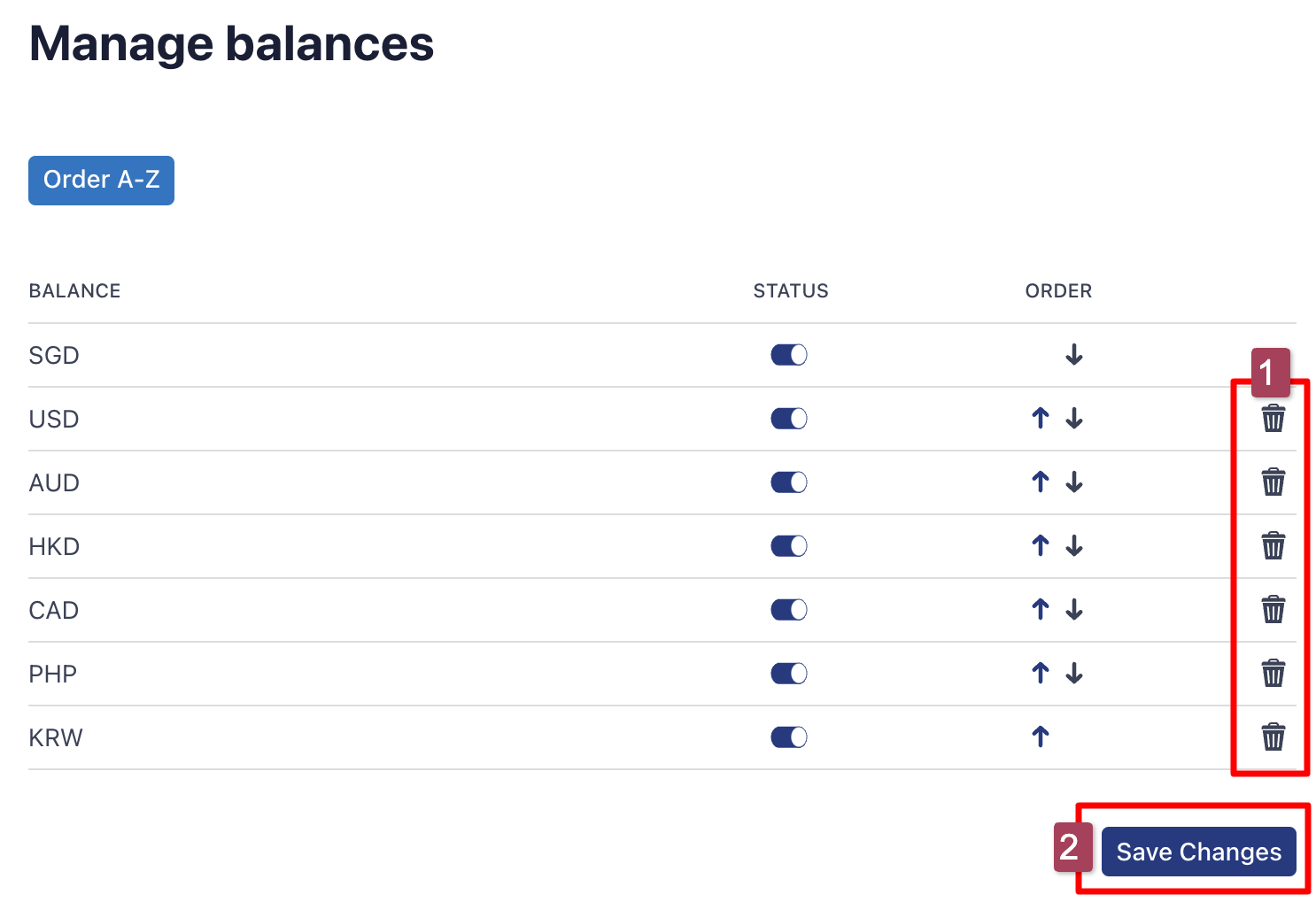Move KRW balance up one position
Viewport: 1316px width, 910px height.
(1041, 737)
